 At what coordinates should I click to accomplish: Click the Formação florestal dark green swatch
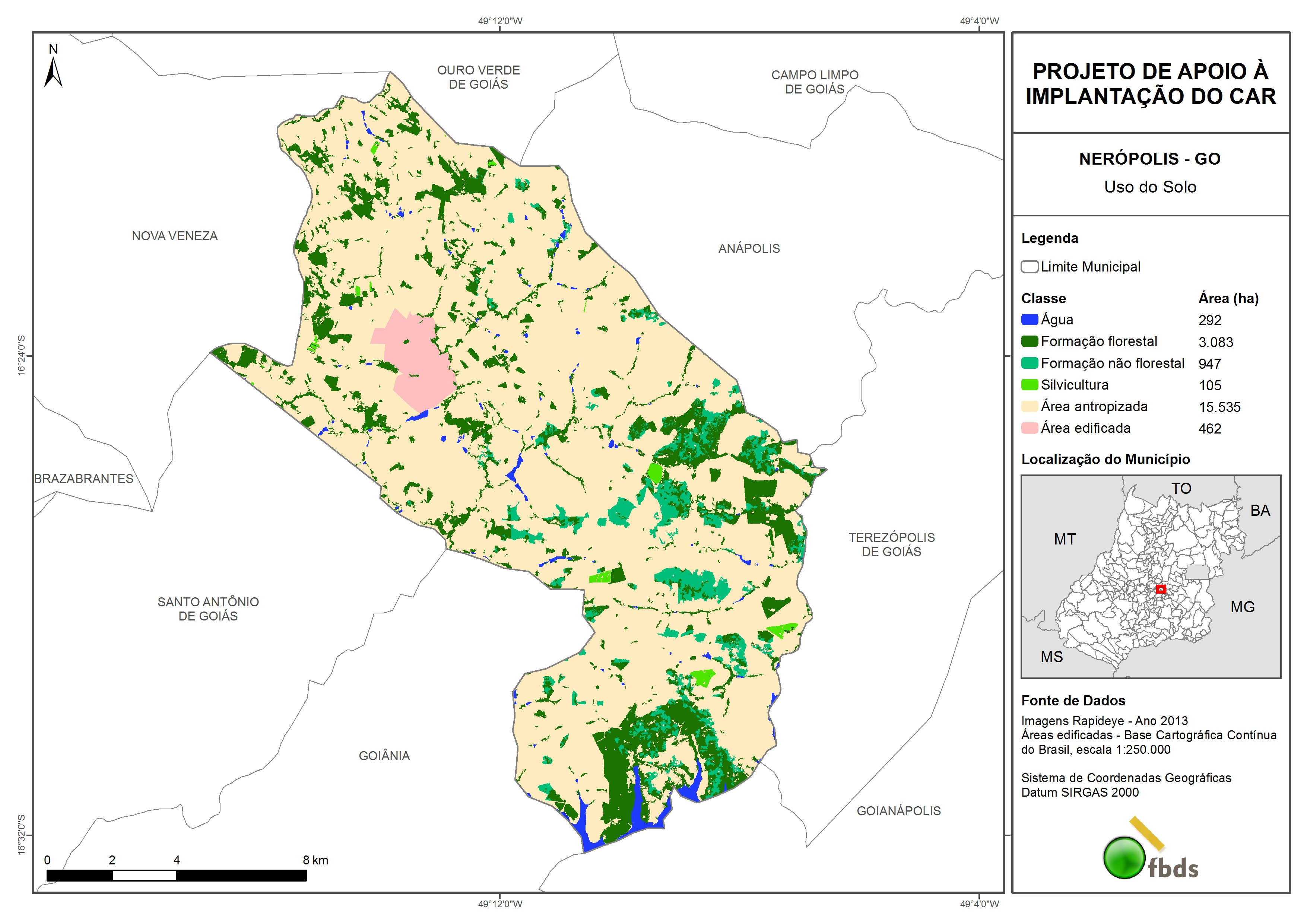tap(1029, 341)
